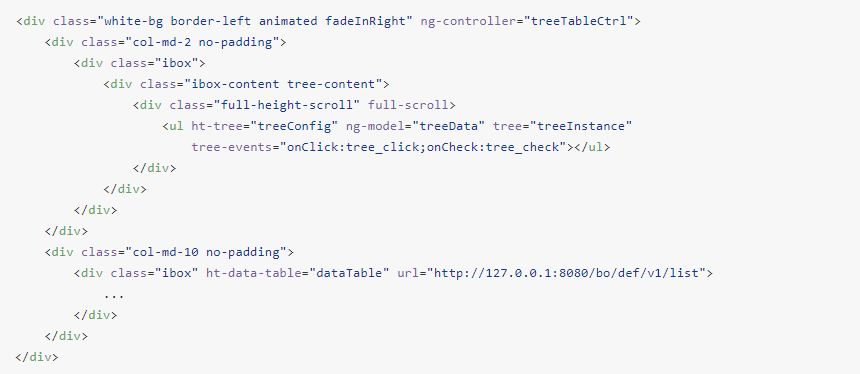
Task: Click the "treeConfig" value
Action: (x=294, y=126)
